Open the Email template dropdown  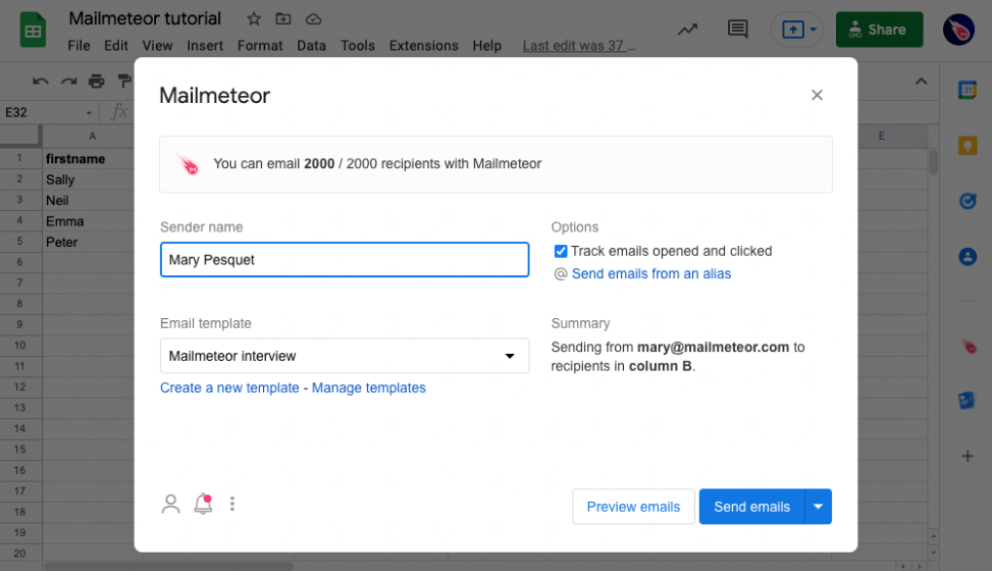345,356
